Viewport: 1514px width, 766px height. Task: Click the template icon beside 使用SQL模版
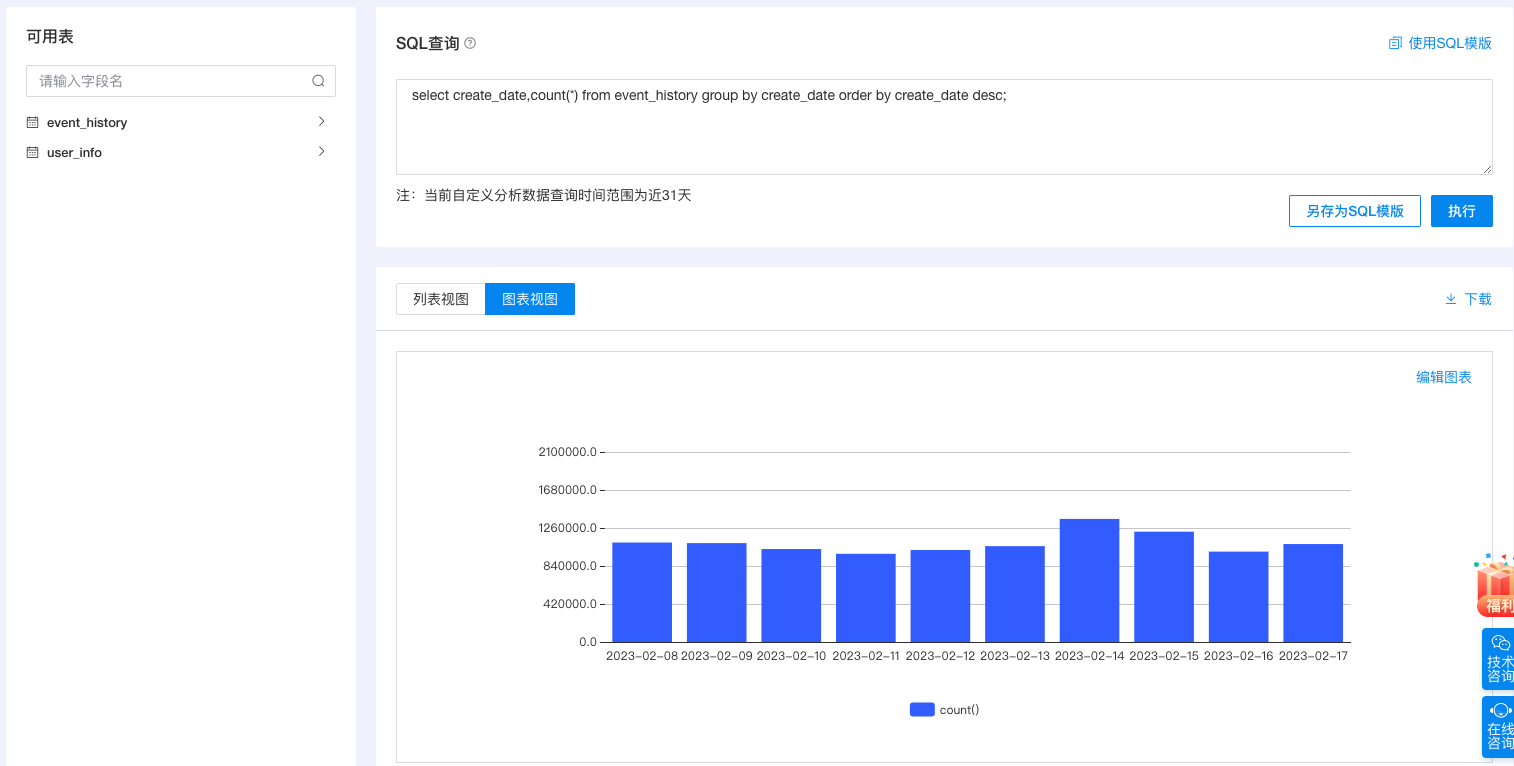(1395, 43)
